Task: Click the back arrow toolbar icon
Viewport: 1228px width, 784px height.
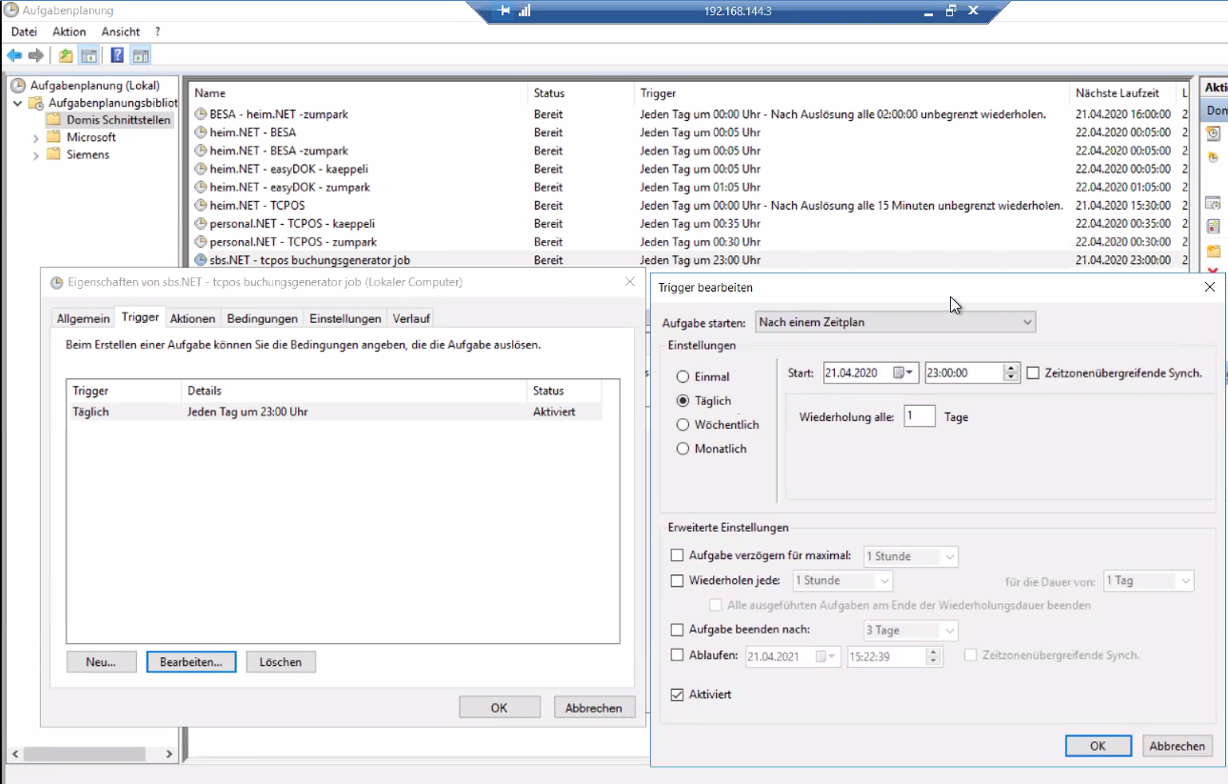Action: click(14, 56)
